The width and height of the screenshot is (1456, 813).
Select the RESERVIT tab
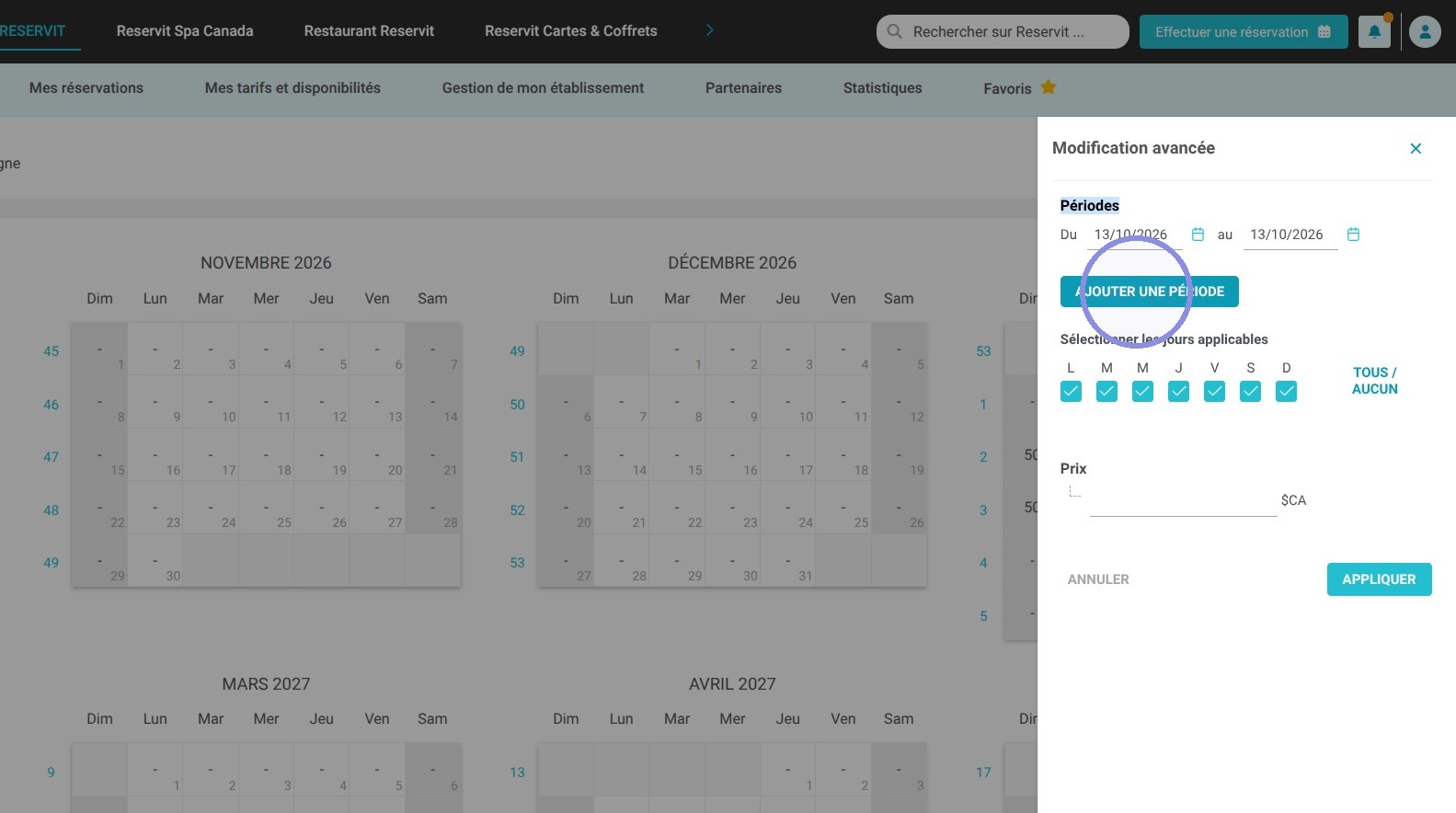pos(33,30)
